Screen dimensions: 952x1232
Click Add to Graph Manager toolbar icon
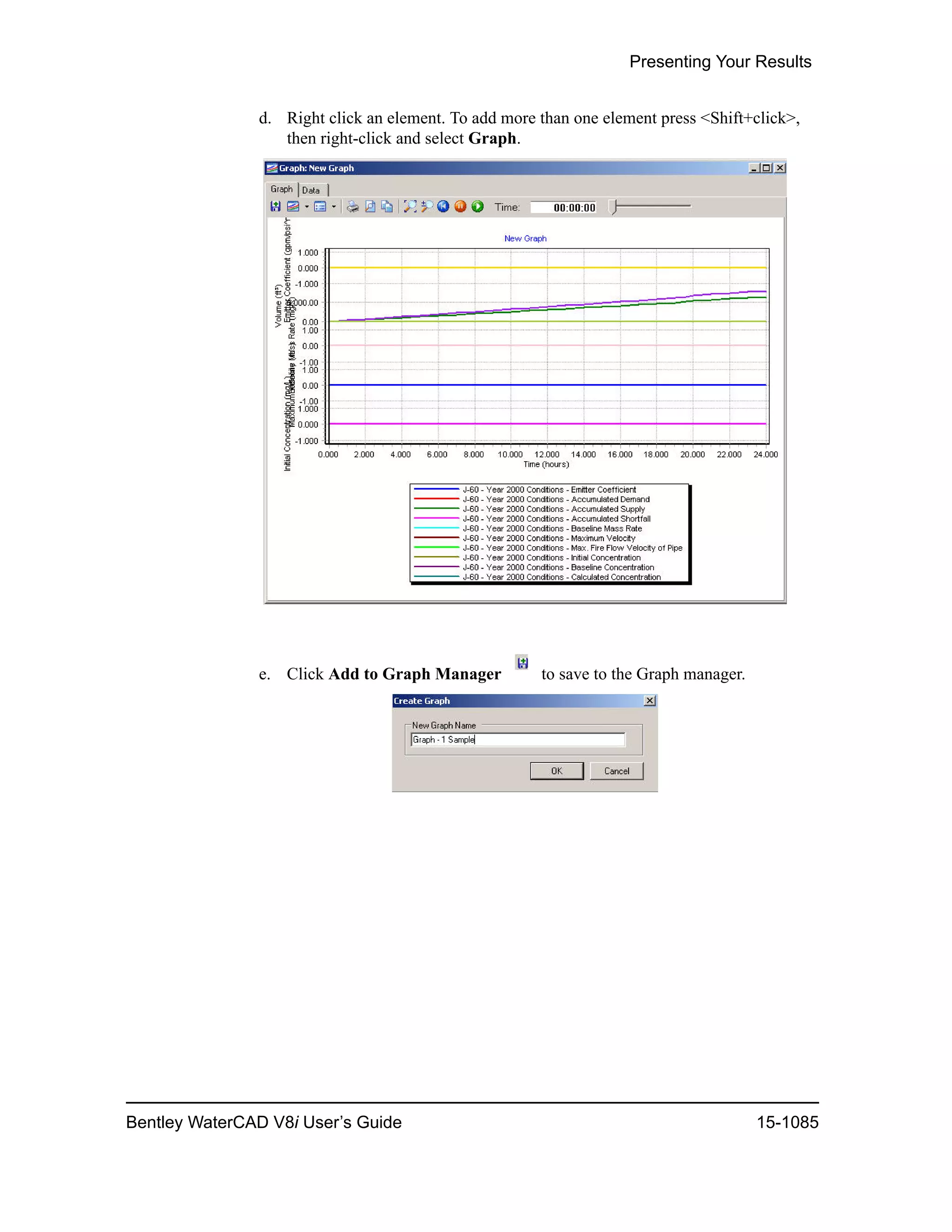tap(275, 206)
